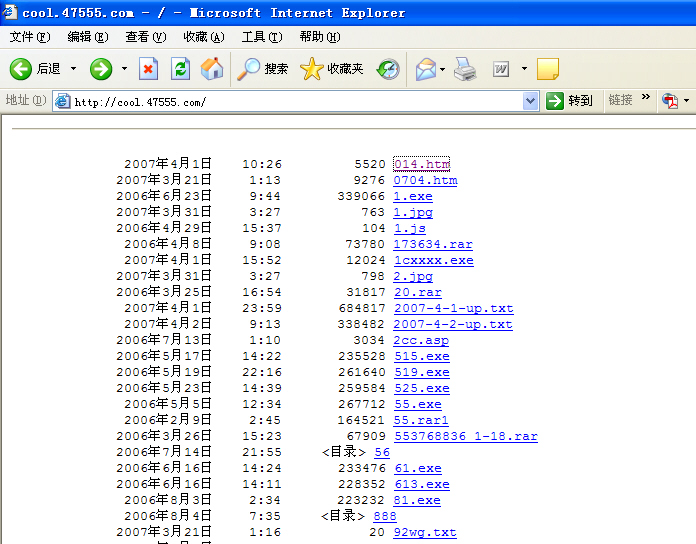Open the 文件(F) menu

[29, 37]
